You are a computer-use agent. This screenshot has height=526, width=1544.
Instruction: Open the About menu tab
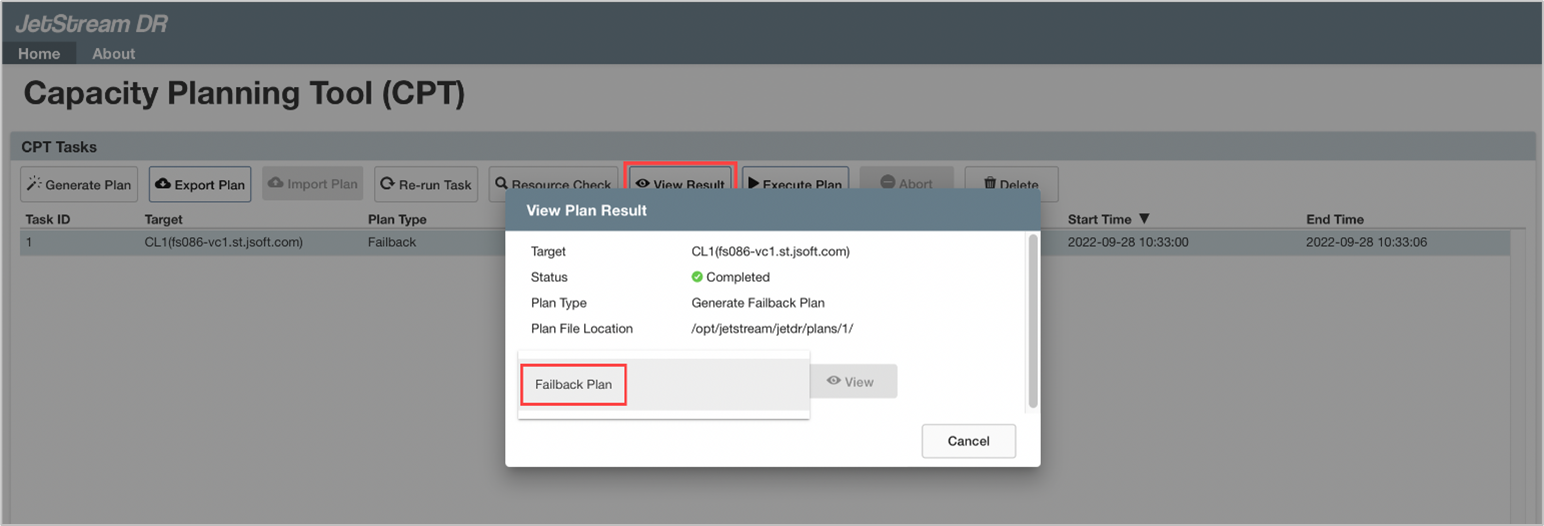(114, 53)
